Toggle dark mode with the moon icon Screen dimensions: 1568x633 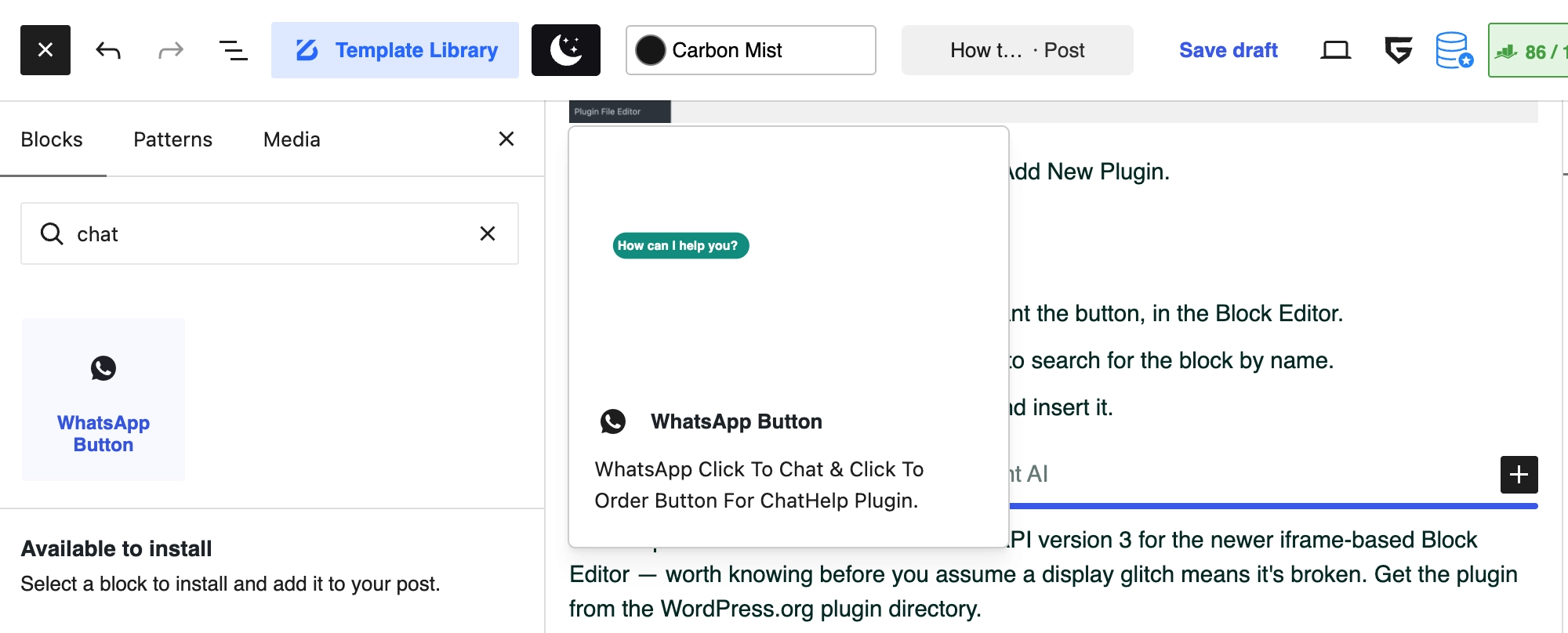pyautogui.click(x=566, y=50)
